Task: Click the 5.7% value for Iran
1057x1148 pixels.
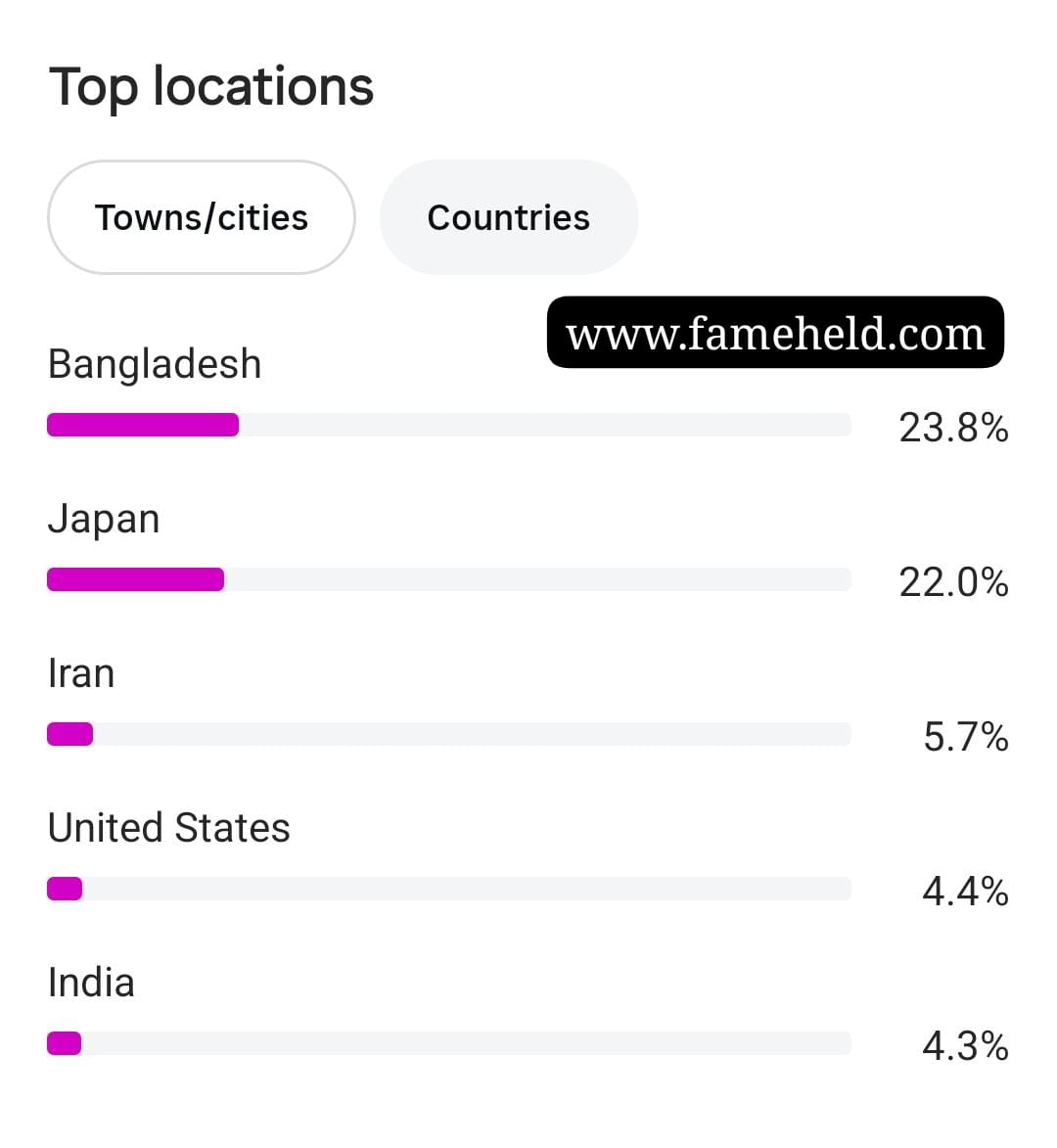Action: click(966, 737)
